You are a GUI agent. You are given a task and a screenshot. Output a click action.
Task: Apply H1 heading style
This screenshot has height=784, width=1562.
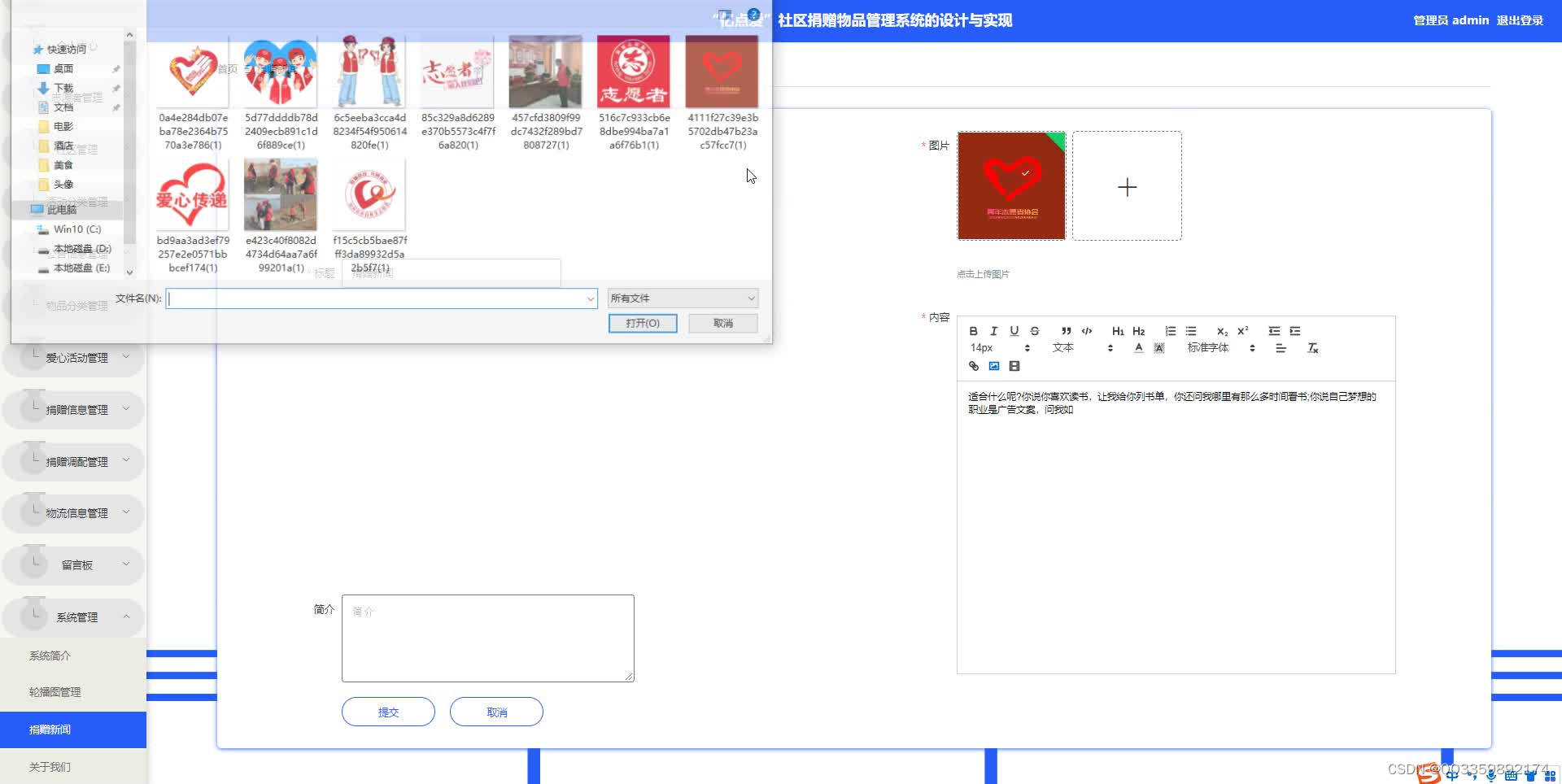point(1118,331)
